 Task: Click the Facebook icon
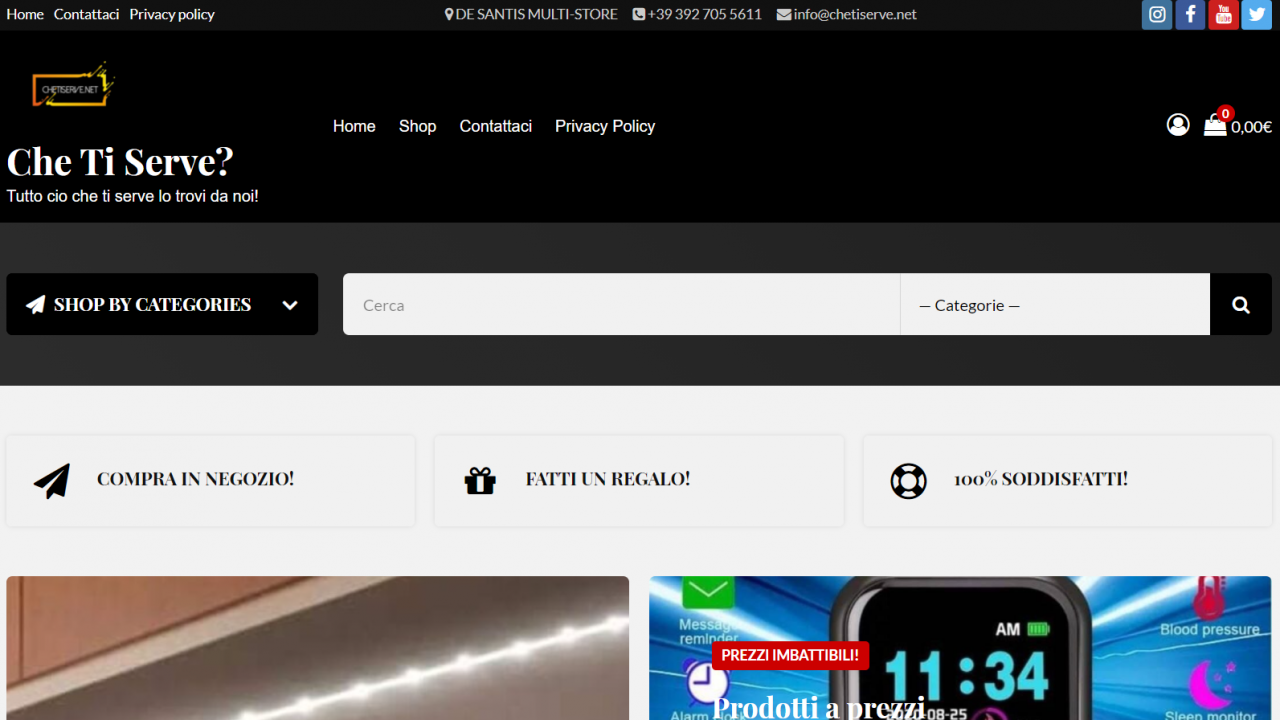click(x=1190, y=14)
